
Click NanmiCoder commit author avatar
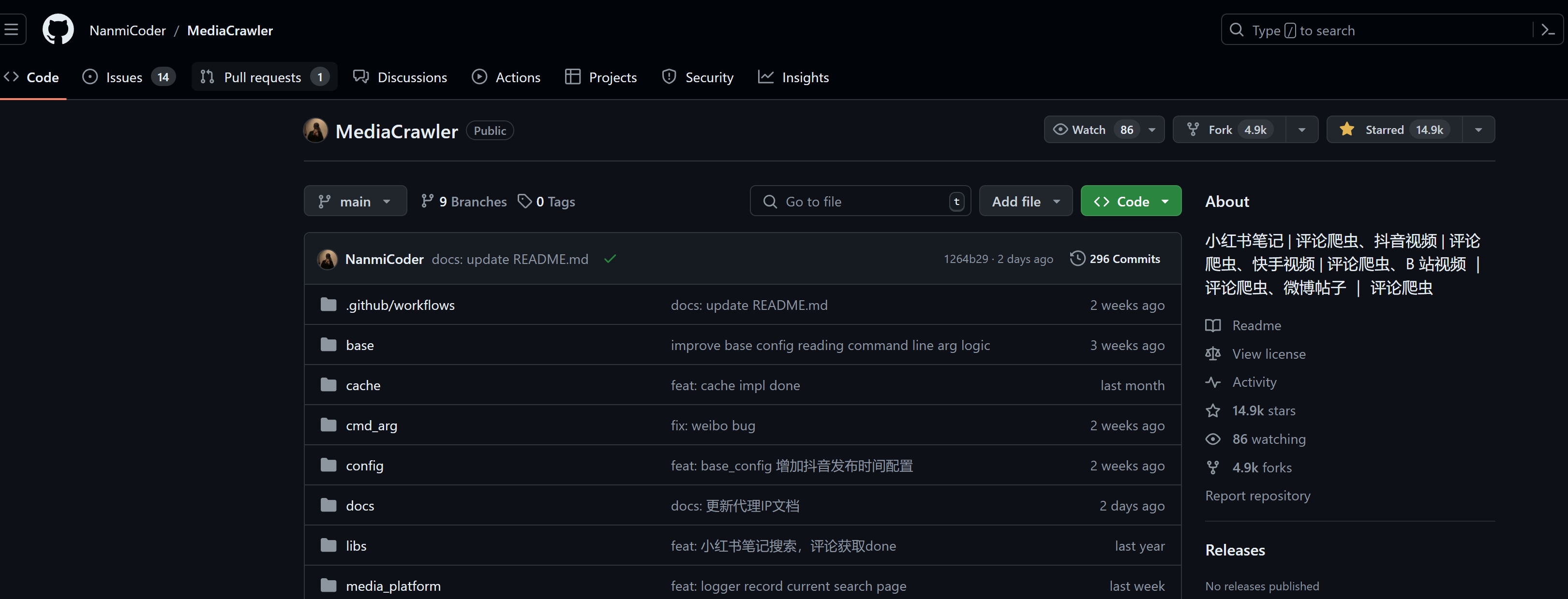click(x=328, y=259)
